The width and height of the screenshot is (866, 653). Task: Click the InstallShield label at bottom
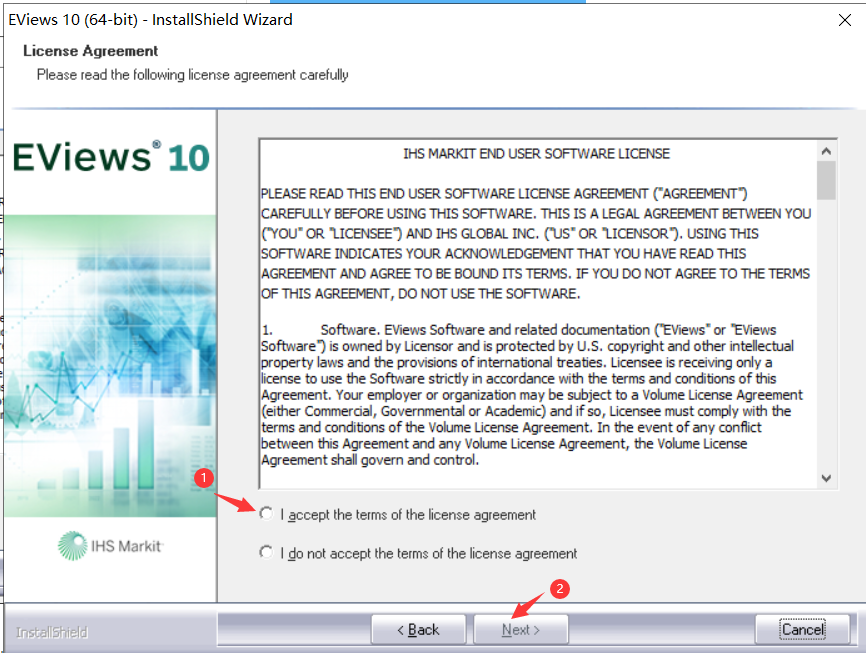pos(52,632)
